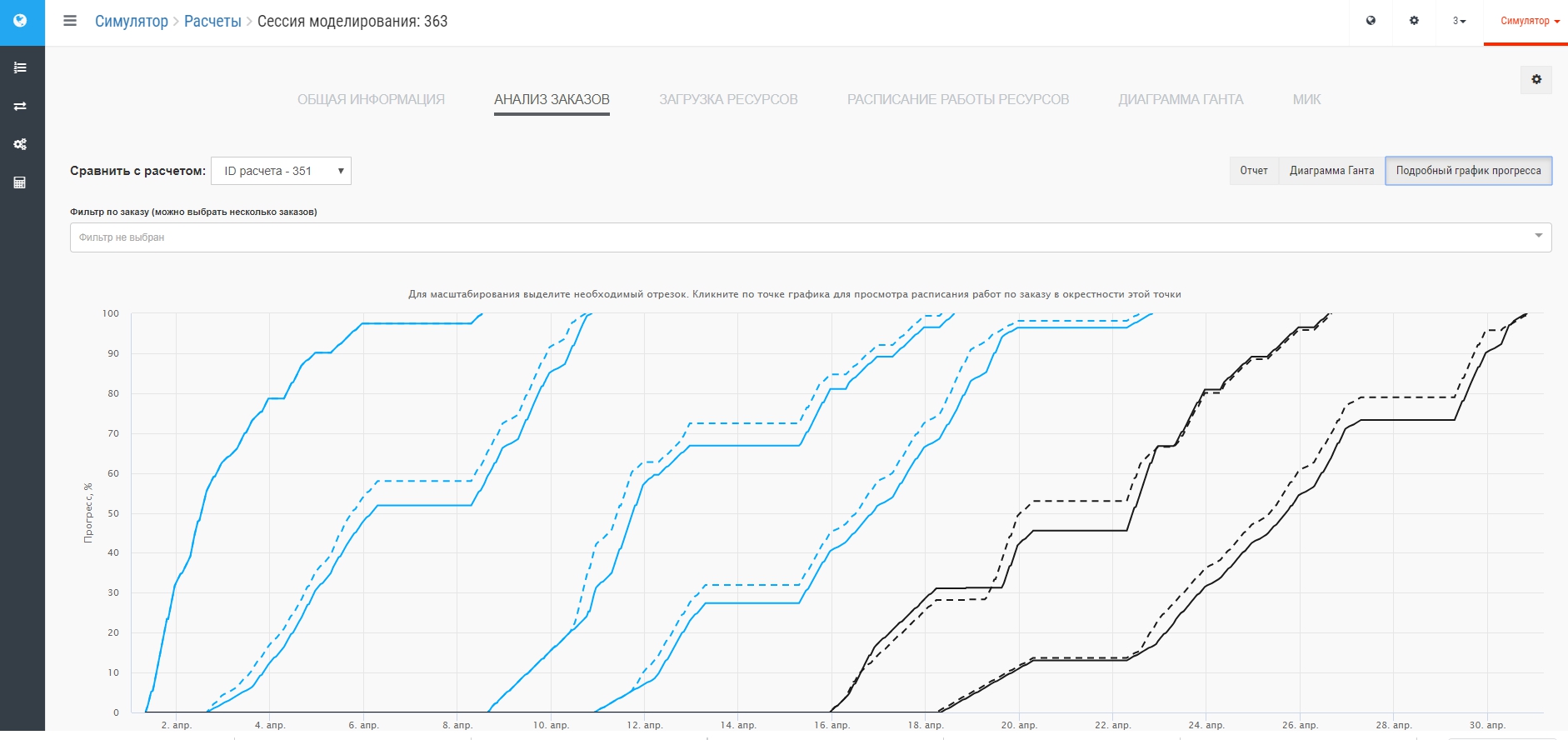The height and width of the screenshot is (740, 1568).
Task: Open the gears icon in sidebar
Action: click(x=21, y=144)
